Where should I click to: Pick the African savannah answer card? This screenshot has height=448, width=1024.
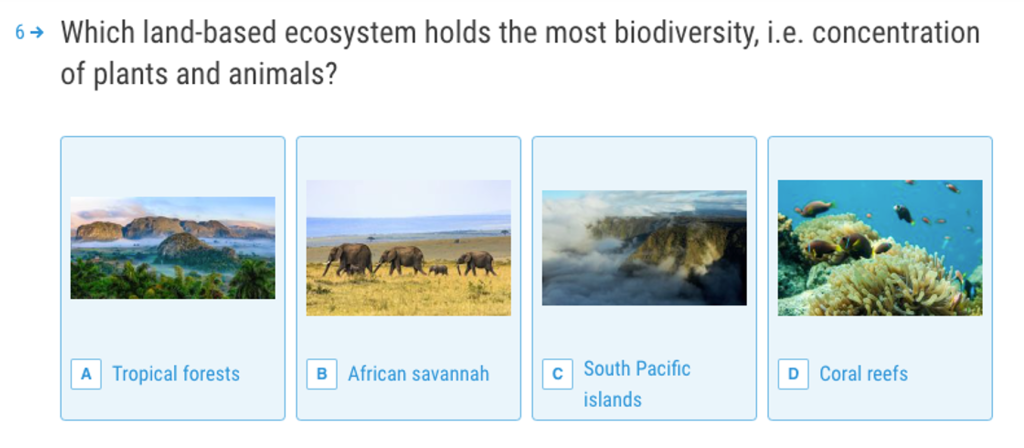(x=409, y=278)
